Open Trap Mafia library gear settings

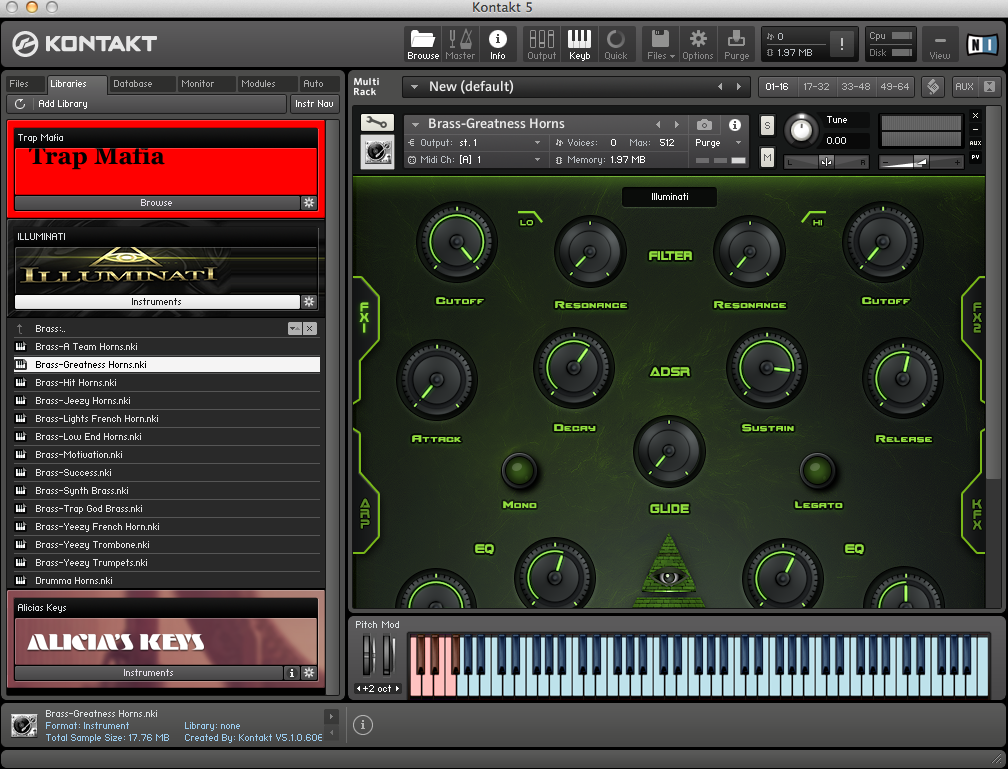(309, 203)
